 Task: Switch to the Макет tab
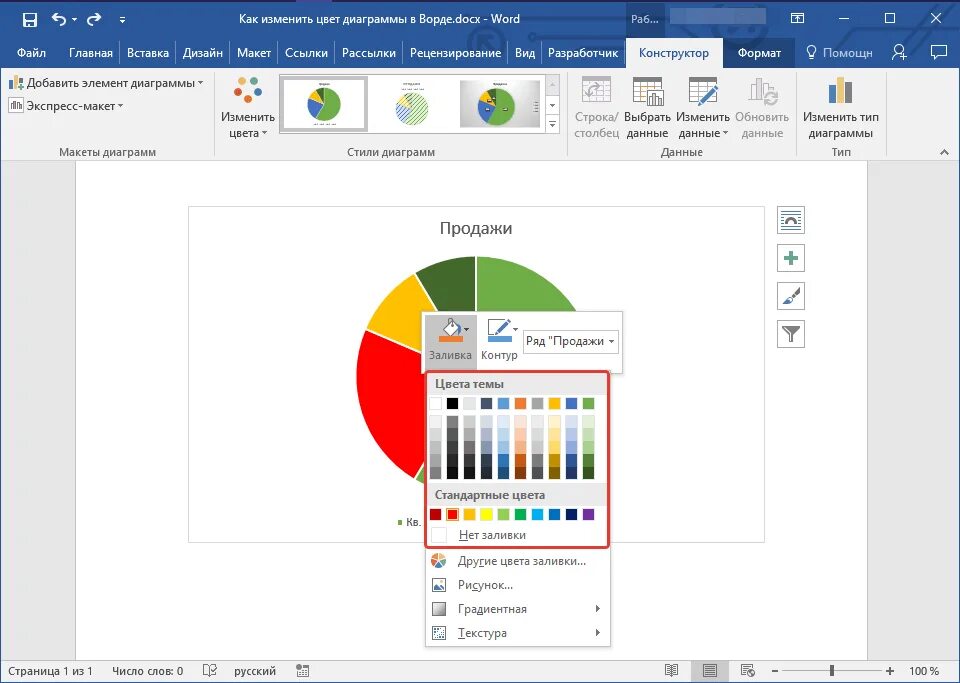(253, 53)
